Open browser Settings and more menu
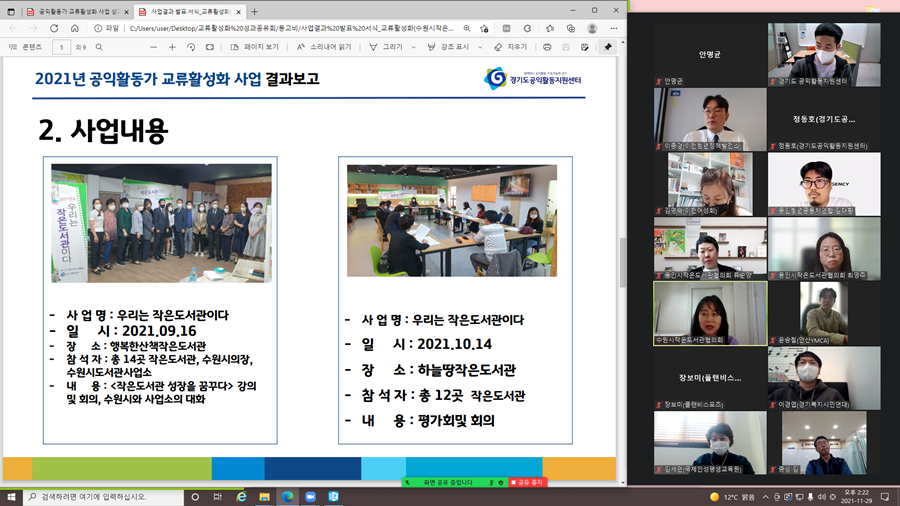This screenshot has height=506, width=900. [614, 28]
